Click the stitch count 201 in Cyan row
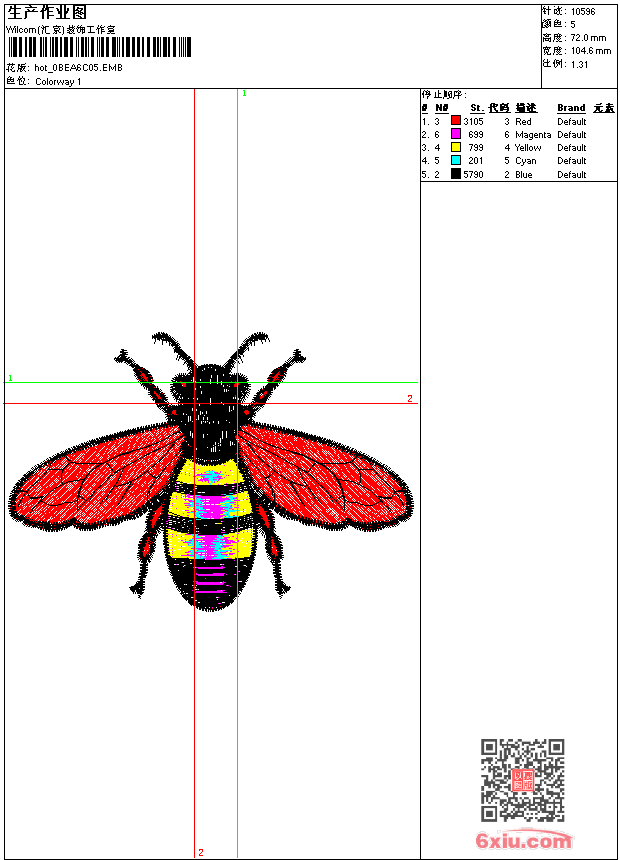This screenshot has height=860, width=620. (476, 161)
